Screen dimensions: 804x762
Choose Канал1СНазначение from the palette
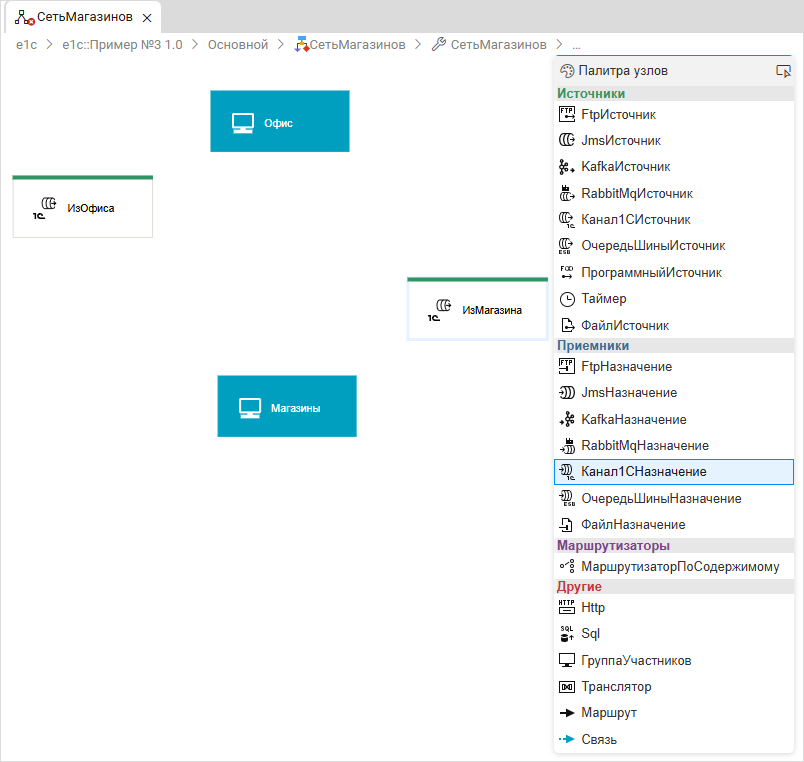tap(643, 472)
